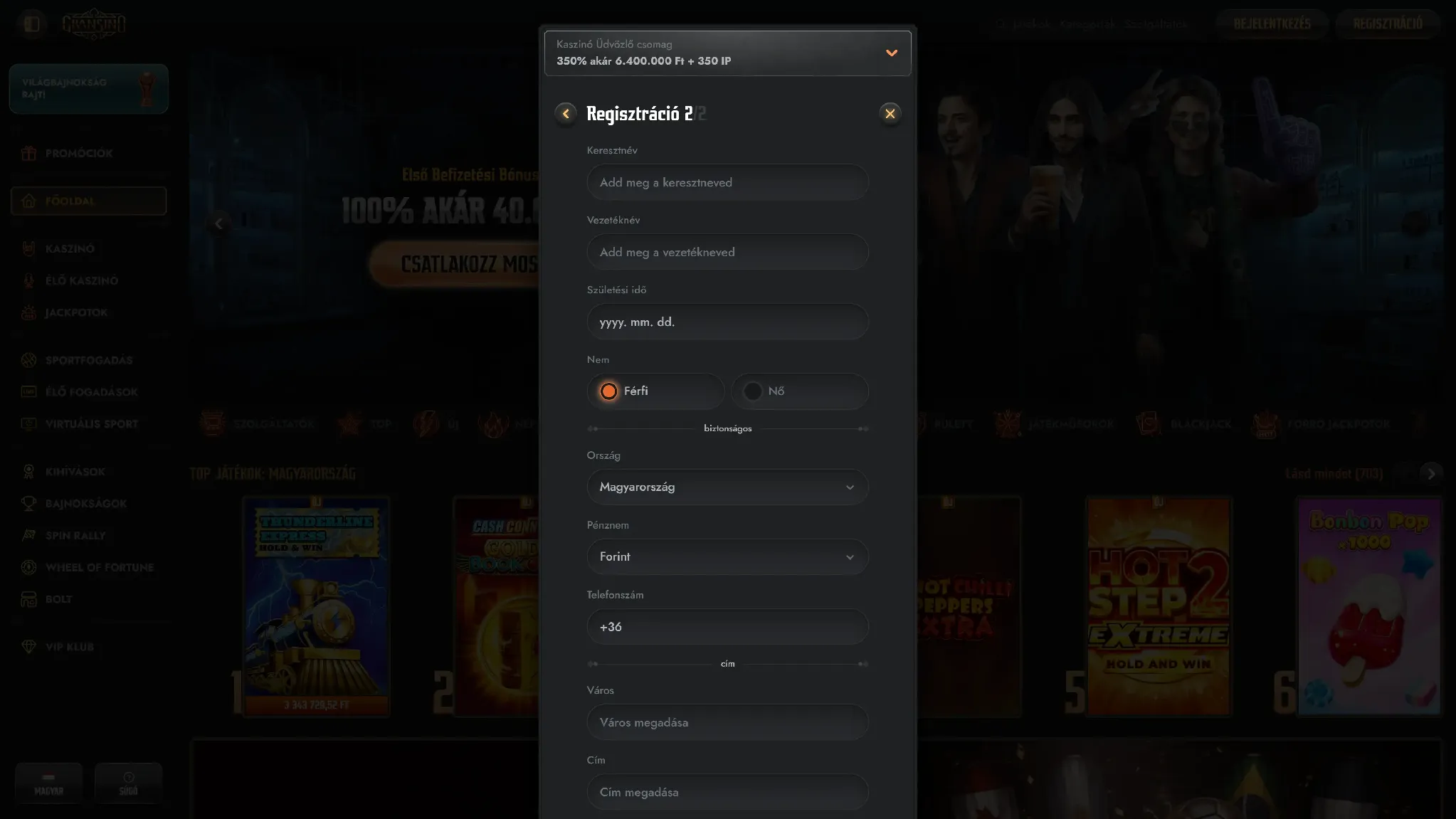1456x819 pixels.
Task: Open the Hot Chilli Peppers Extra thumbnail
Action: pyautogui.click(x=969, y=606)
